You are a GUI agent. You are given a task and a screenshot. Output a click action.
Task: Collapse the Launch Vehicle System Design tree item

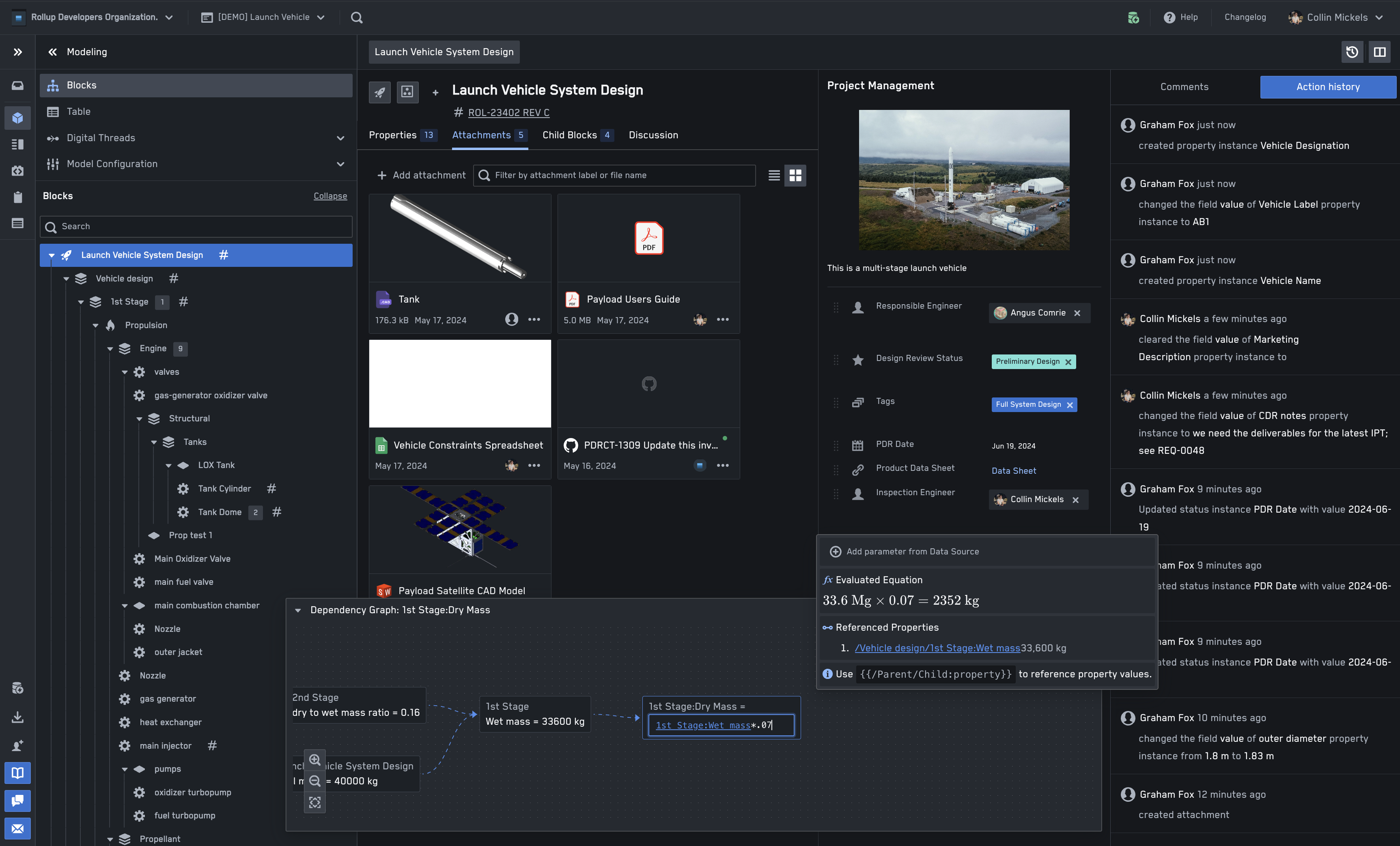click(52, 255)
